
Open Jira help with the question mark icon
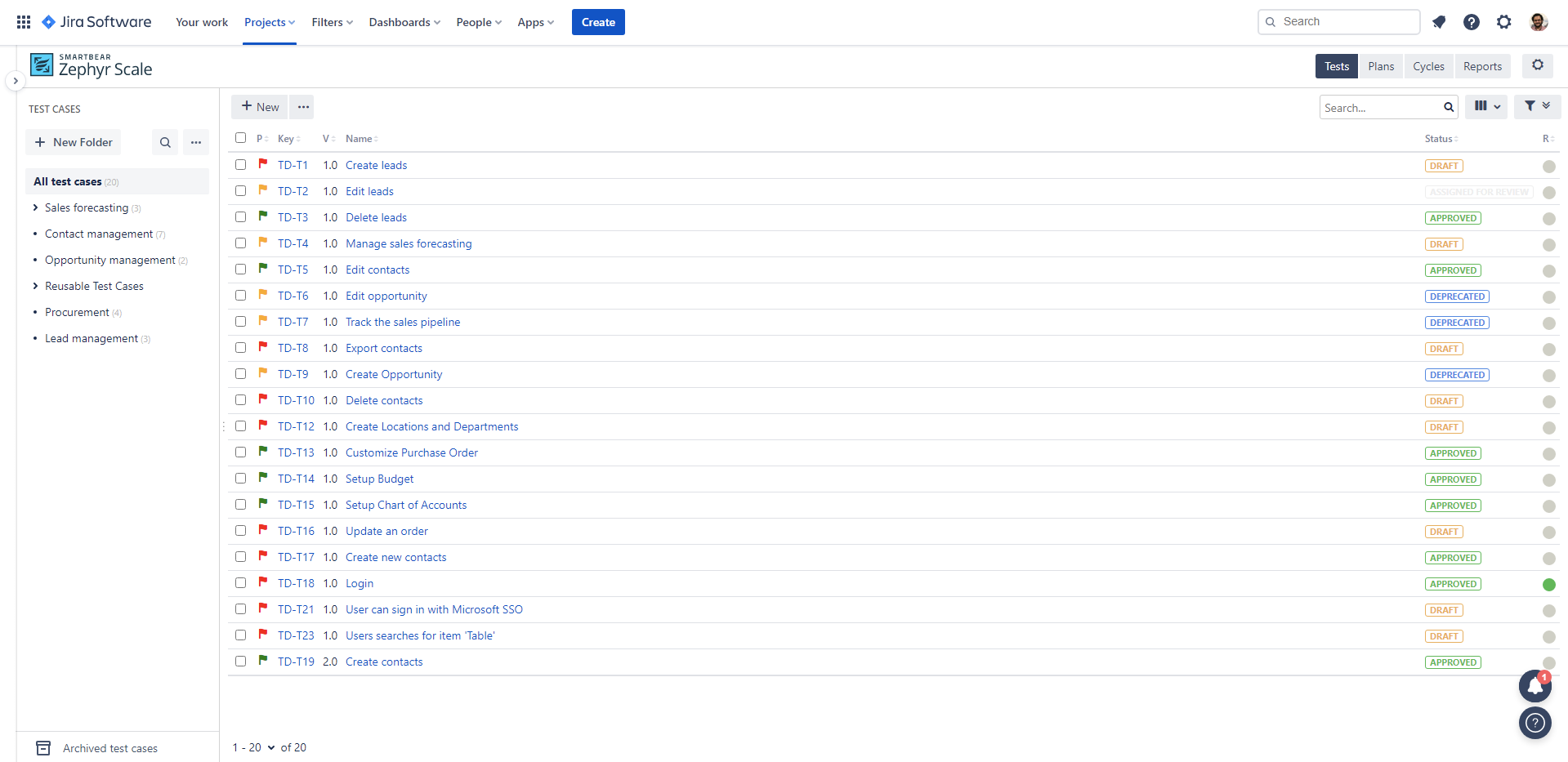tap(1472, 22)
